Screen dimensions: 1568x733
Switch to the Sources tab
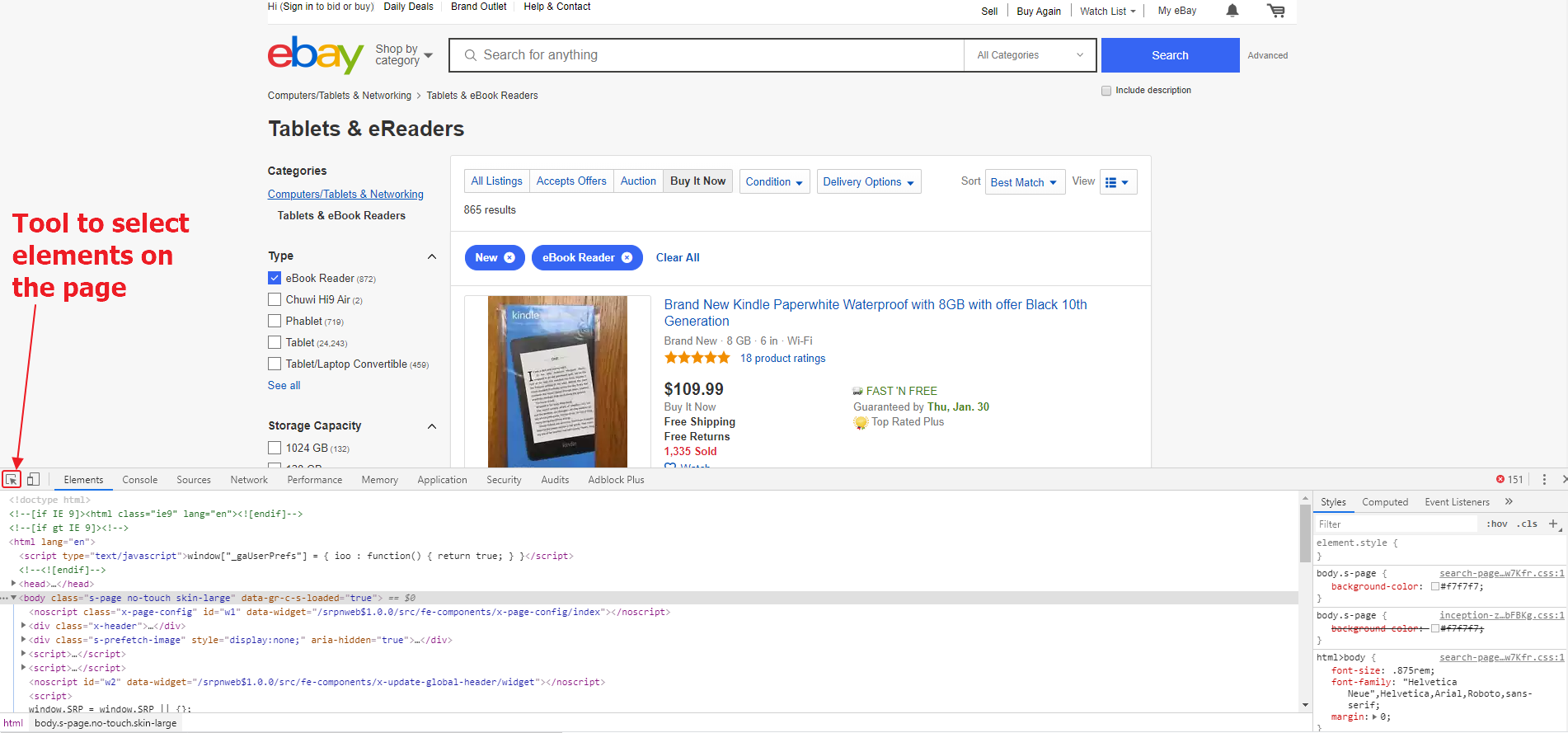(x=194, y=479)
